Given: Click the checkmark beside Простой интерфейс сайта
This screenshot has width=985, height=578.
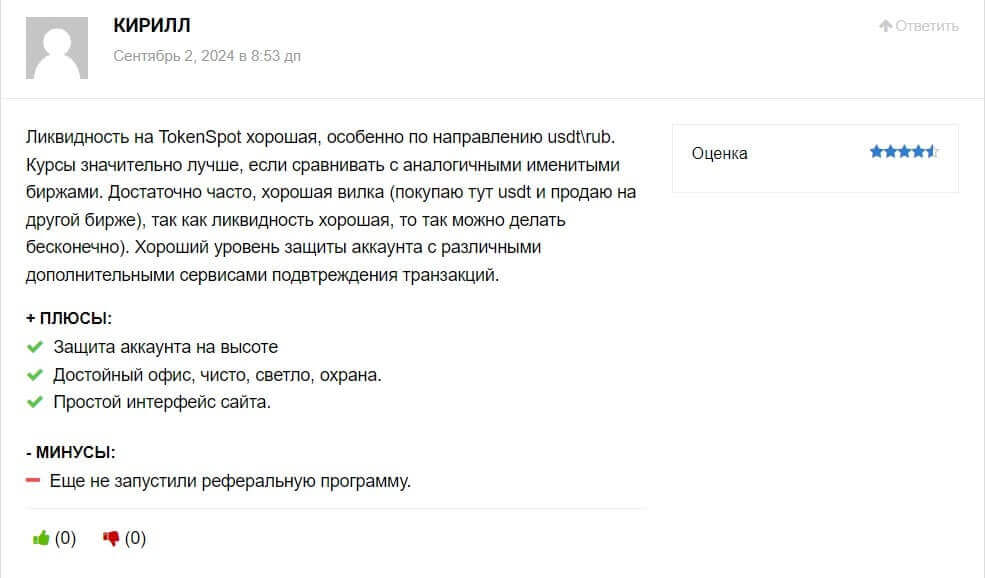Looking at the screenshot, I should pos(35,403).
